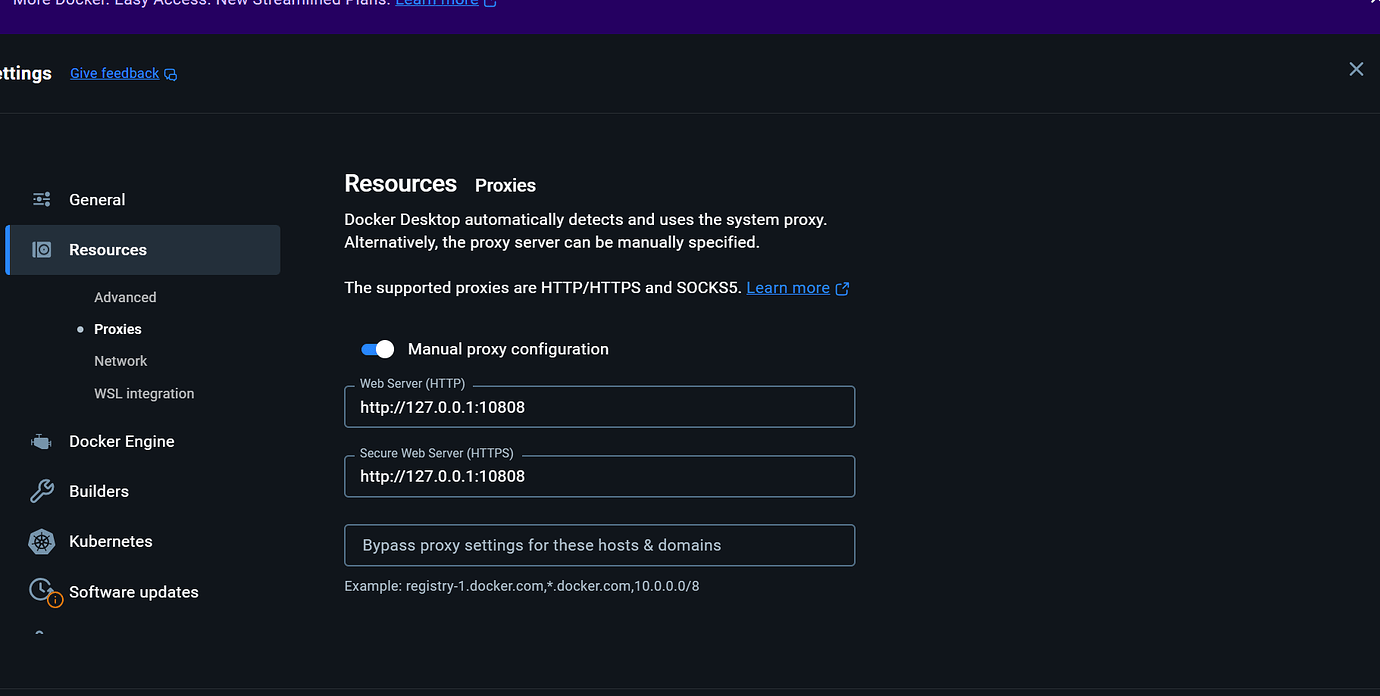Click the Docker Engine whale icon
Image resolution: width=1380 pixels, height=696 pixels.
(x=41, y=442)
